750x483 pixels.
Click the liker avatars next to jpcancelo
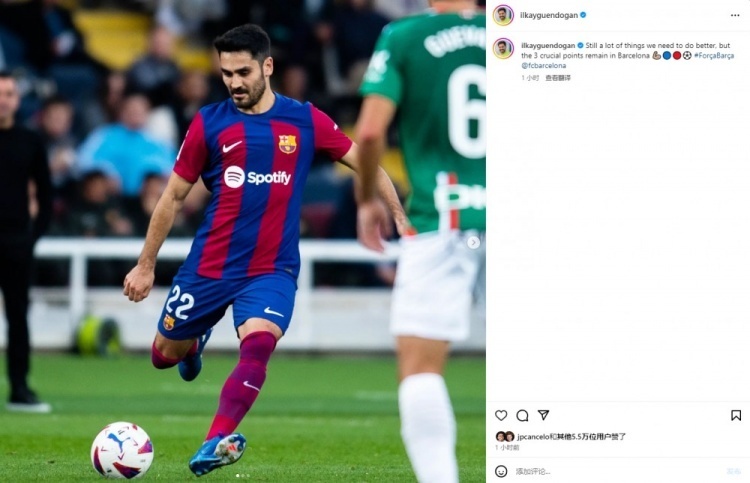click(505, 436)
